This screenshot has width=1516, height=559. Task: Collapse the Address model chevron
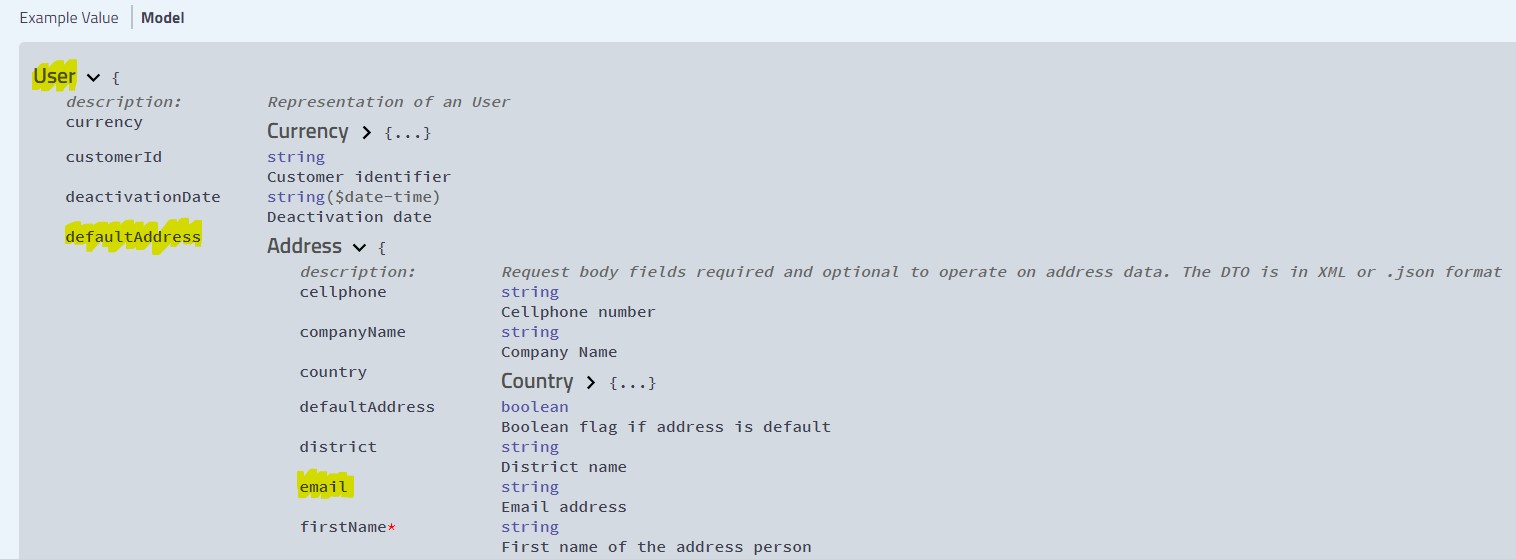pos(360,247)
